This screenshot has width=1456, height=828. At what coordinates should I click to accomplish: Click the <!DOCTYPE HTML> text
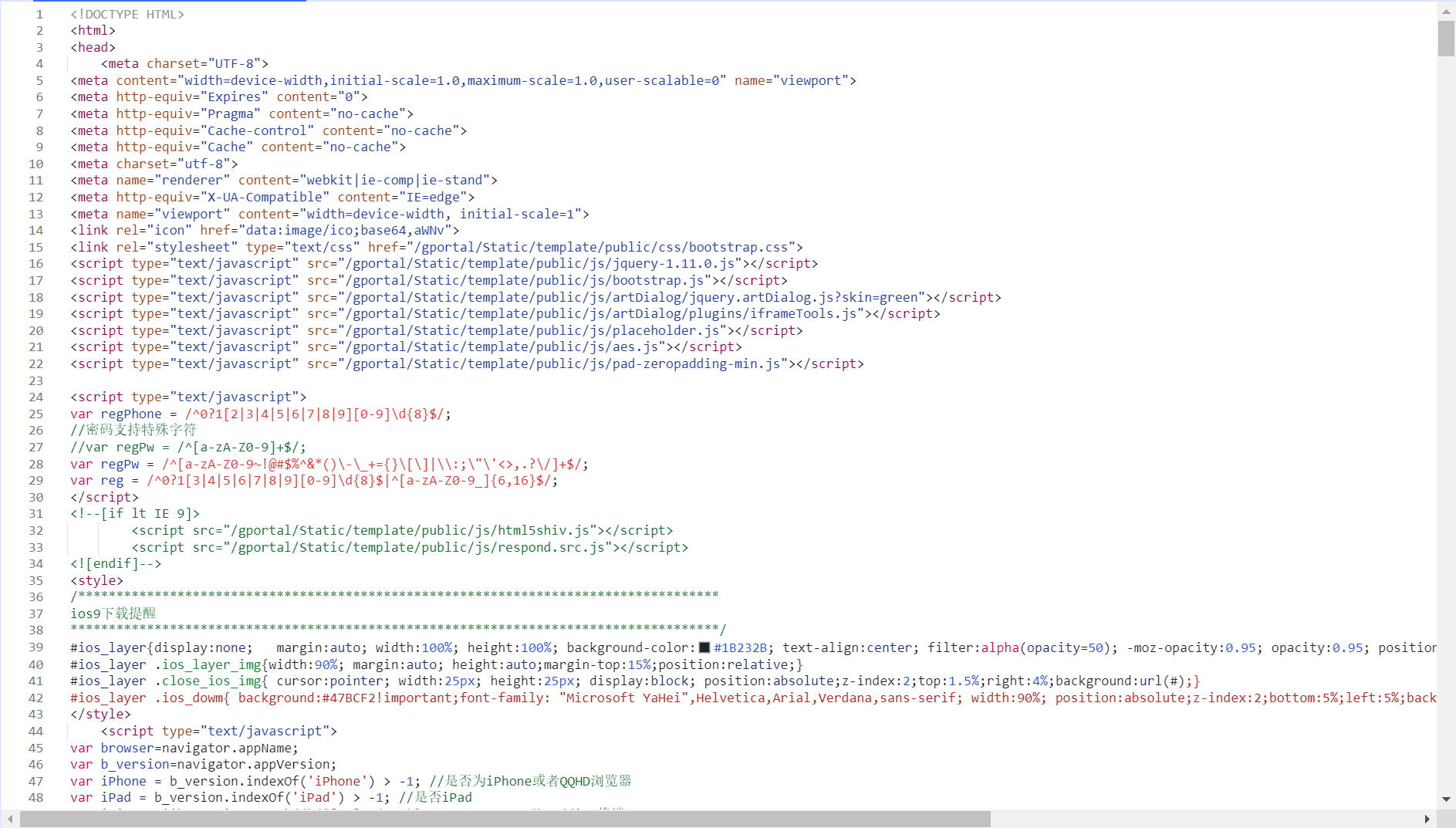(127, 14)
